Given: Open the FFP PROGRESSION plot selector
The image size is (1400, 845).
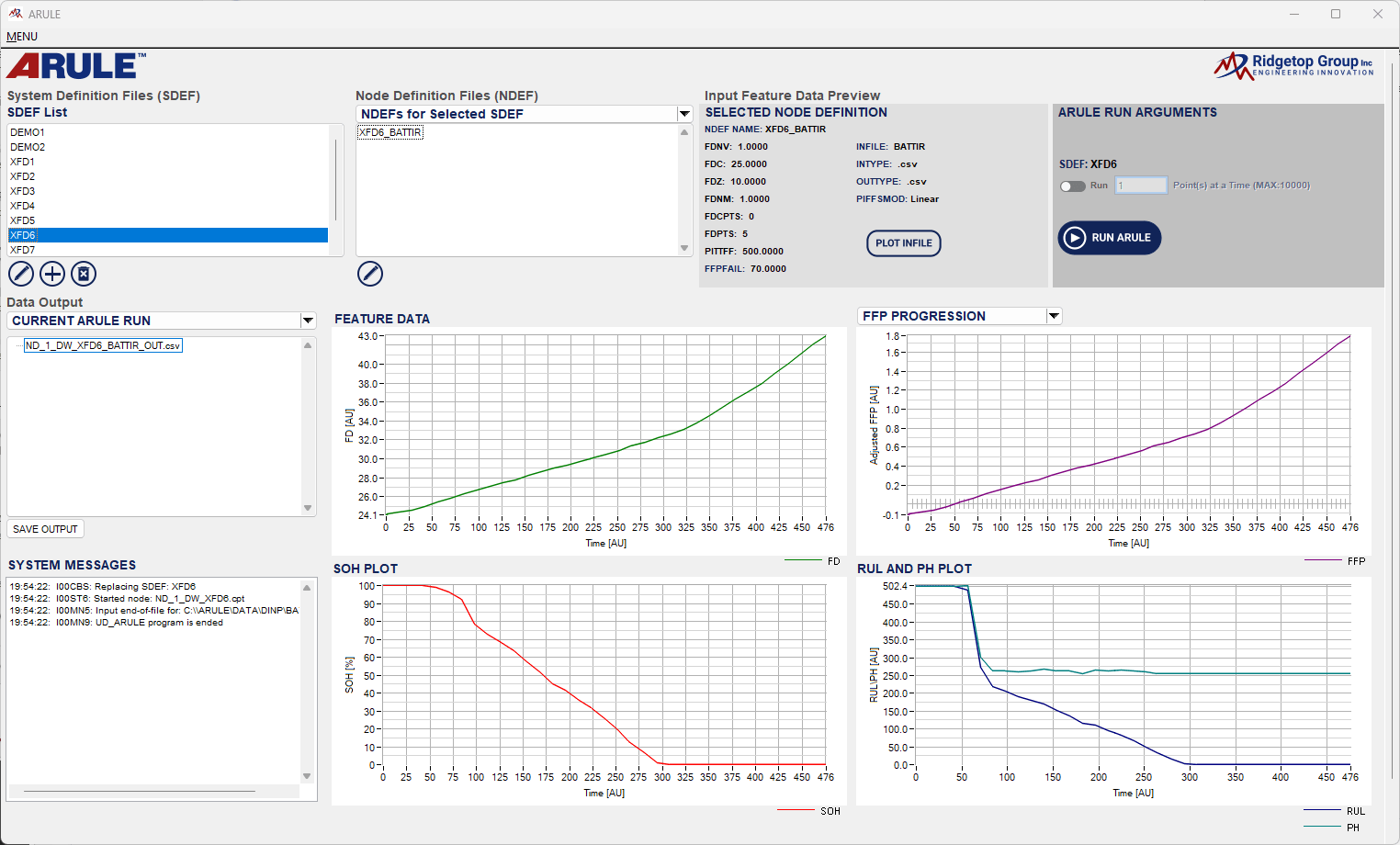Looking at the screenshot, I should [x=1054, y=316].
